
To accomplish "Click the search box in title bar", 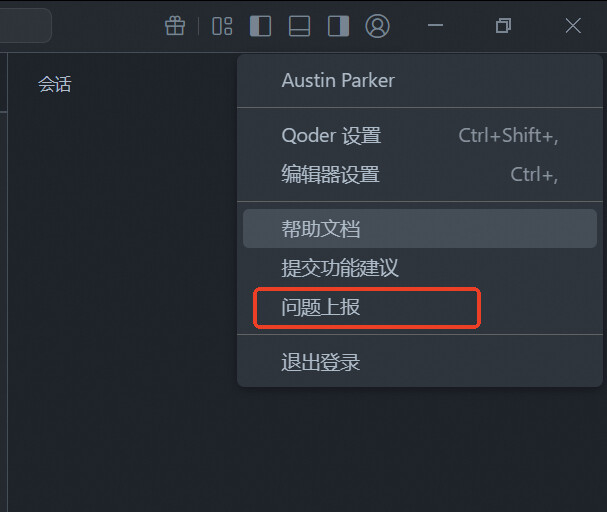I will (x=24, y=26).
